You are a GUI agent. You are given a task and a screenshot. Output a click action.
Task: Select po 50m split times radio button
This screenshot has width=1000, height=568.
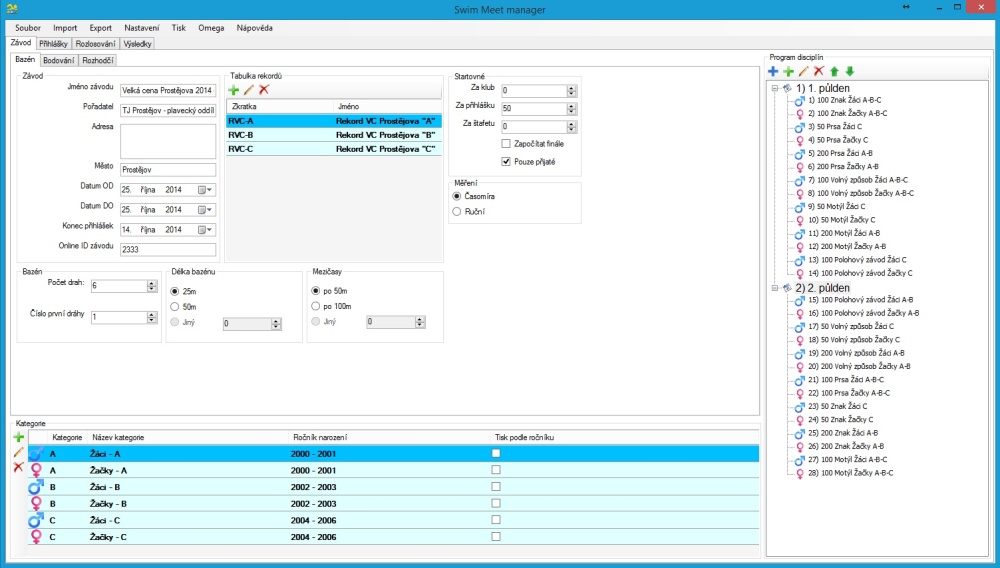(x=316, y=291)
